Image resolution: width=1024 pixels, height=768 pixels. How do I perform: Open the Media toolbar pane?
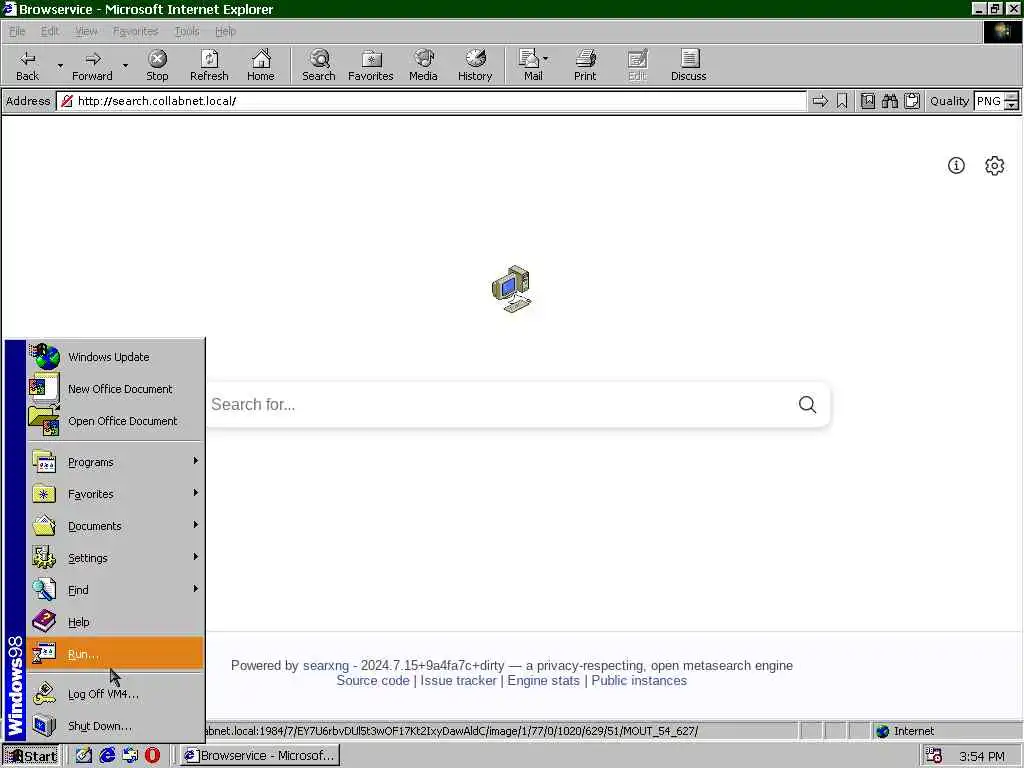[423, 65]
